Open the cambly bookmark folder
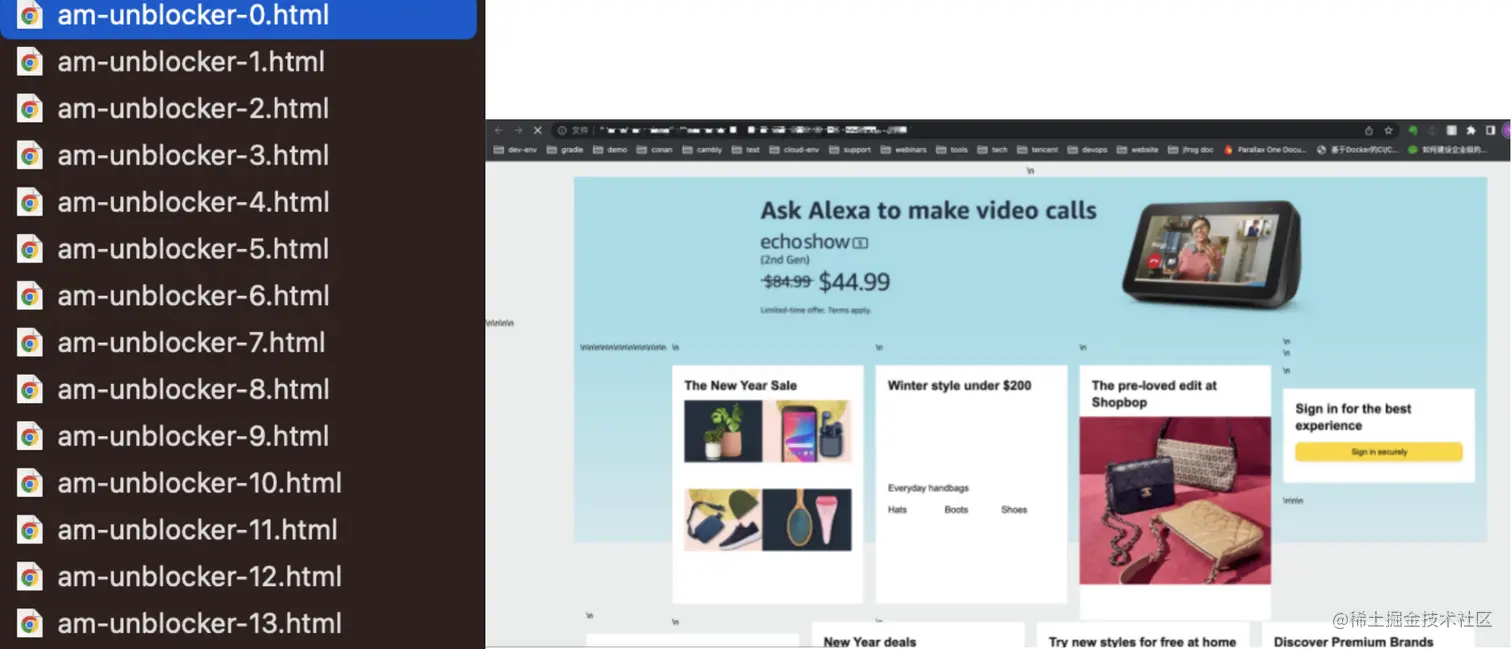This screenshot has height=649, width=1512. tap(702, 150)
